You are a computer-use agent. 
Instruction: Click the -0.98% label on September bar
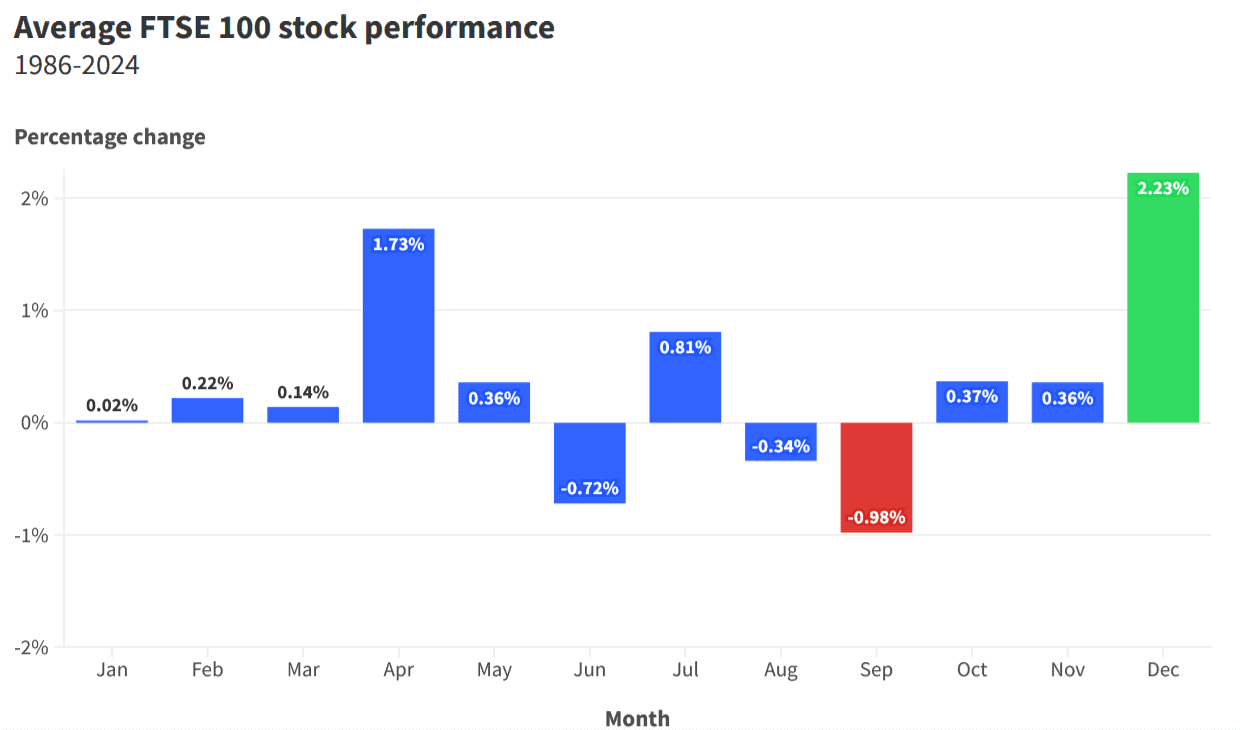tap(876, 517)
